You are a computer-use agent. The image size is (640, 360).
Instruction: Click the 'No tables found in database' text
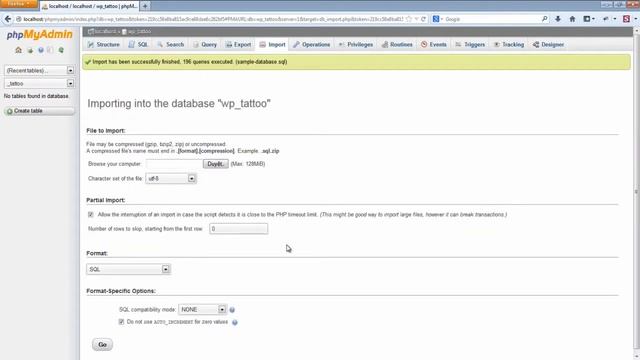click(36, 96)
